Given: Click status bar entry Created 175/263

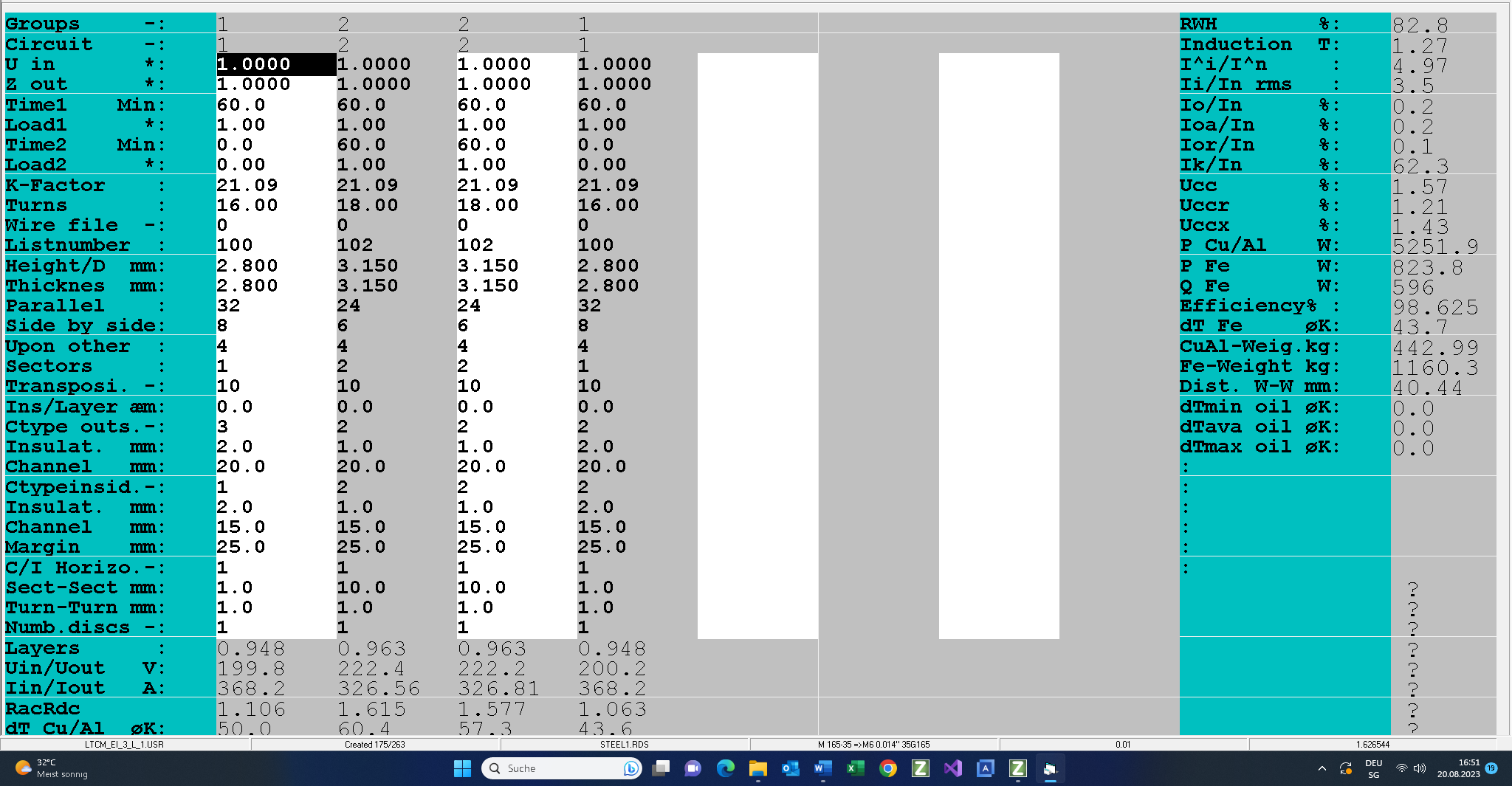Looking at the screenshot, I should tap(375, 744).
